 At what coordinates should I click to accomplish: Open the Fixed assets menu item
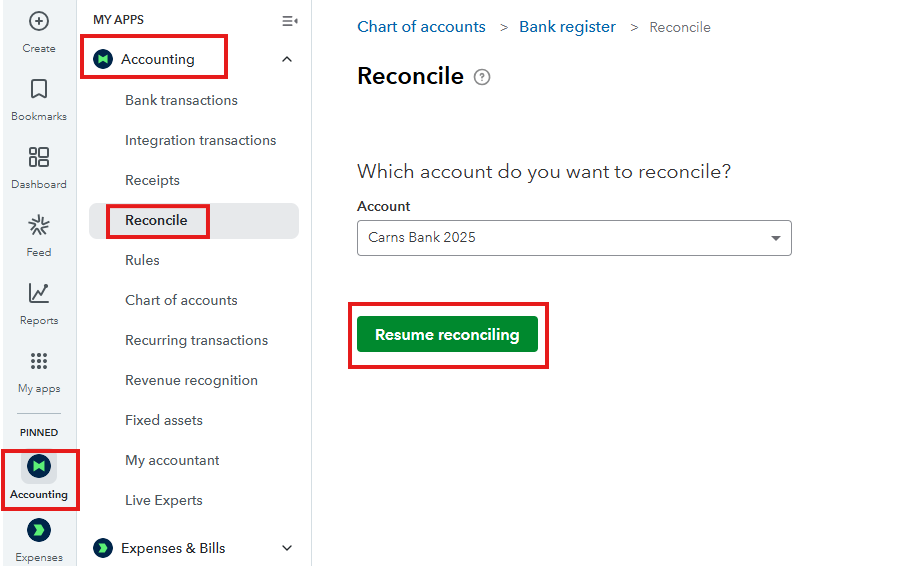164,420
